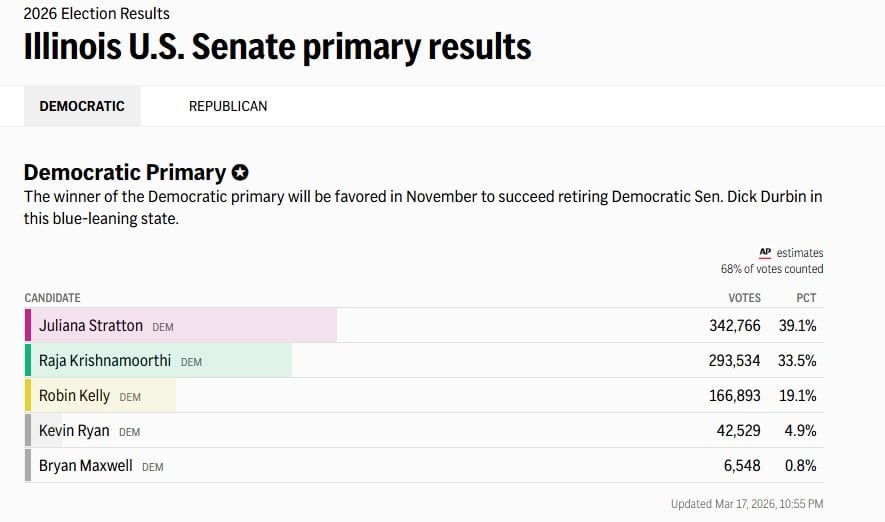Click the AP logo near estimates
This screenshot has width=885, height=522.
765,253
